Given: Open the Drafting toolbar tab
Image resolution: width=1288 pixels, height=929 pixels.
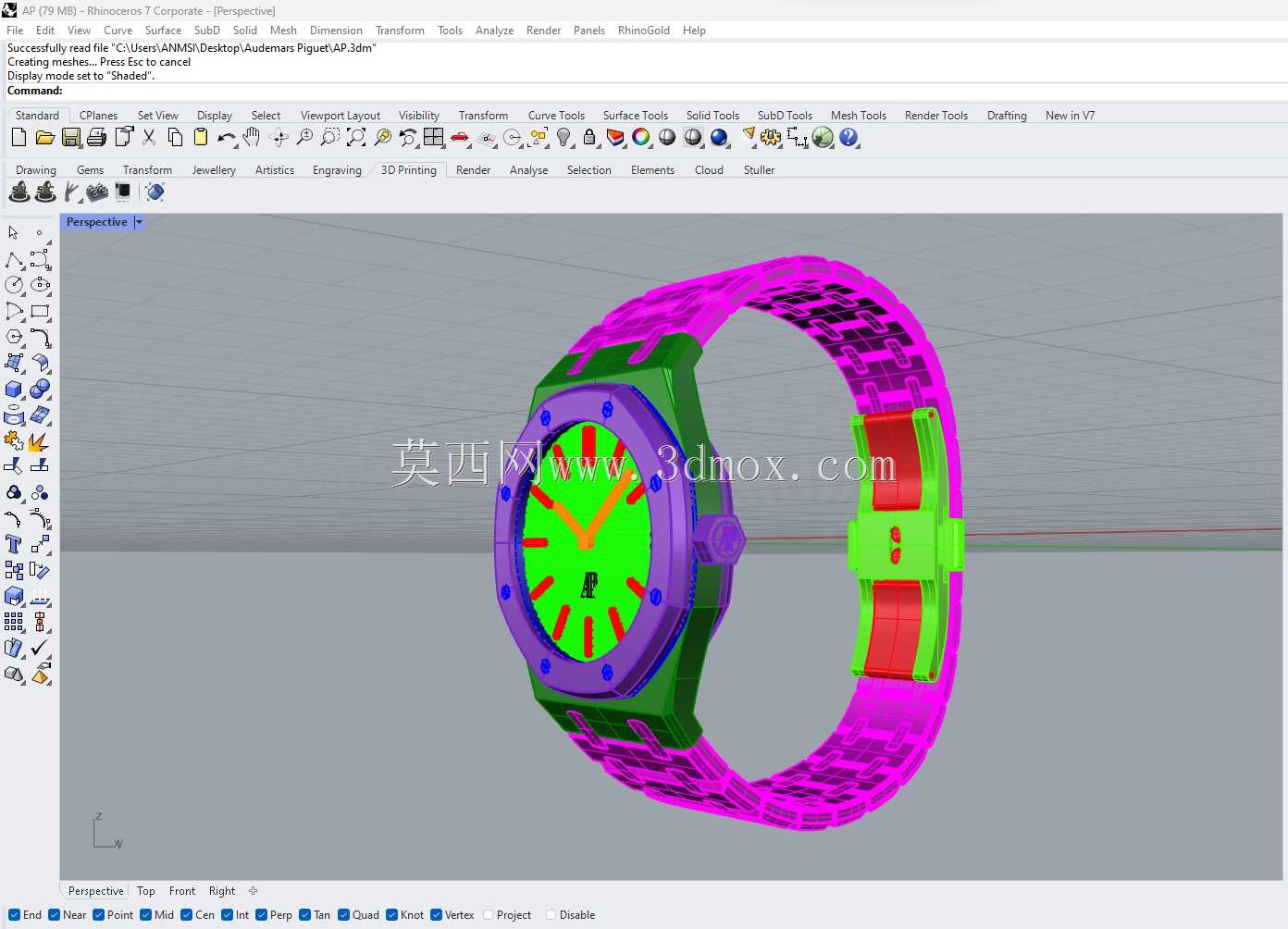Looking at the screenshot, I should coord(1007,116).
